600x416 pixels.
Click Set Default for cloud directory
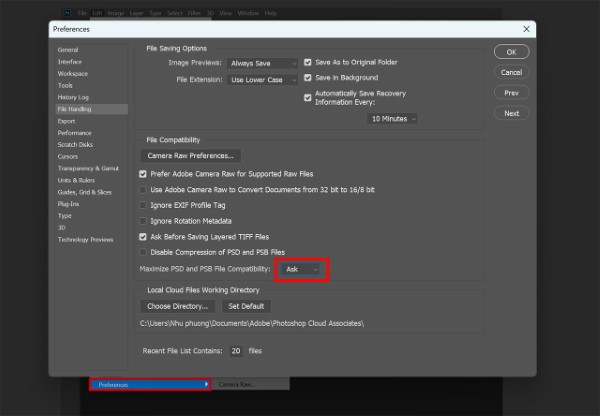coord(246,306)
